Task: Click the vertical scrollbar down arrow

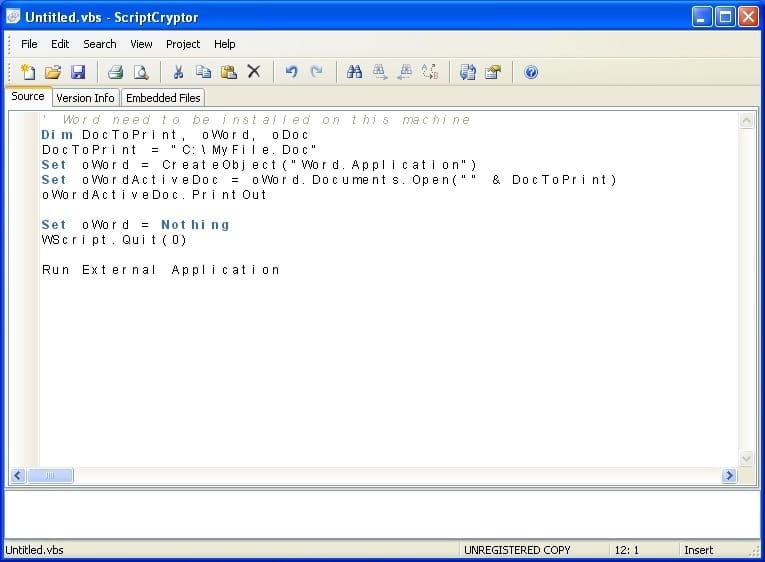Action: (x=746, y=459)
